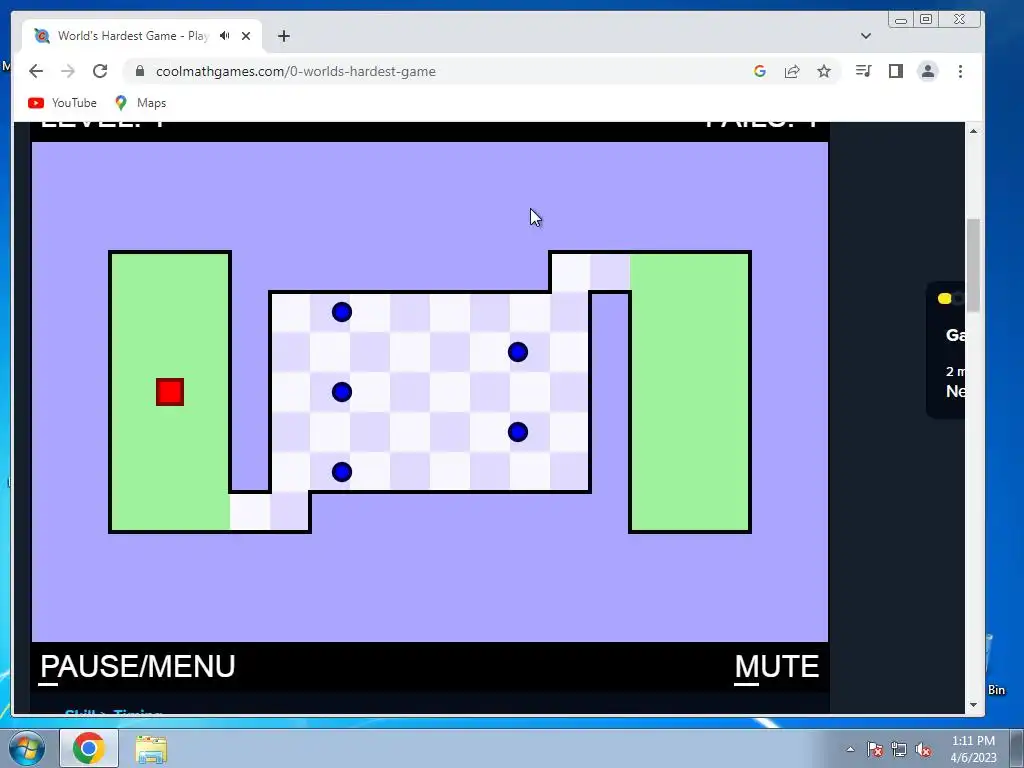Click the network tray icon
The height and width of the screenshot is (768, 1024).
pyautogui.click(x=899, y=750)
